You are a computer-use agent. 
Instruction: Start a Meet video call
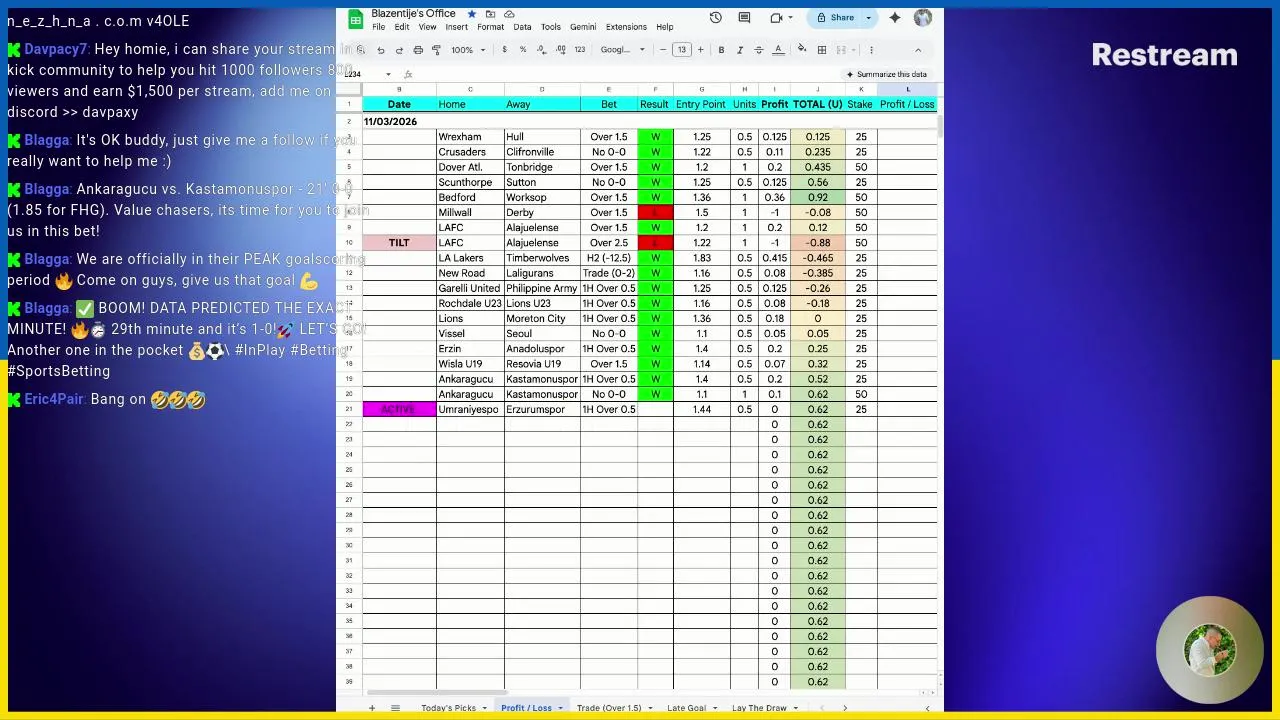coord(776,18)
